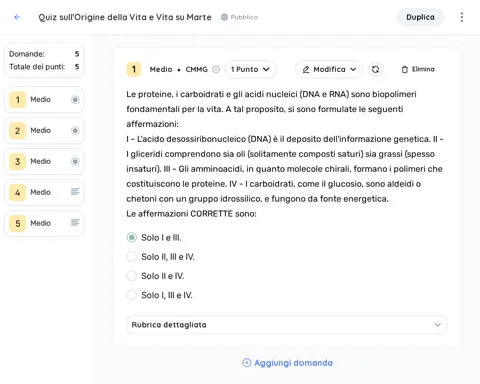The width and height of the screenshot is (480, 384).
Task: Click the plus icon for Aggiungi domanda
Action: [247, 363]
